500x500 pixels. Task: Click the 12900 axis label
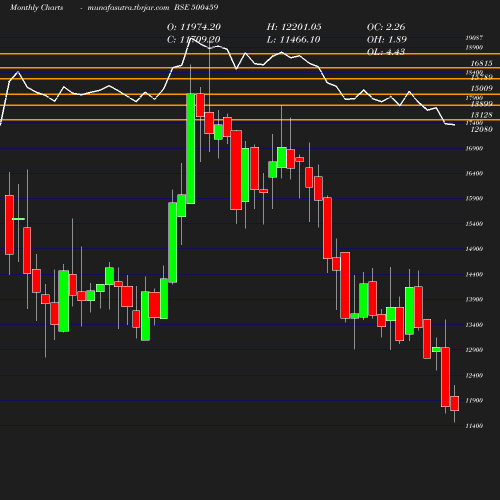coord(474,350)
